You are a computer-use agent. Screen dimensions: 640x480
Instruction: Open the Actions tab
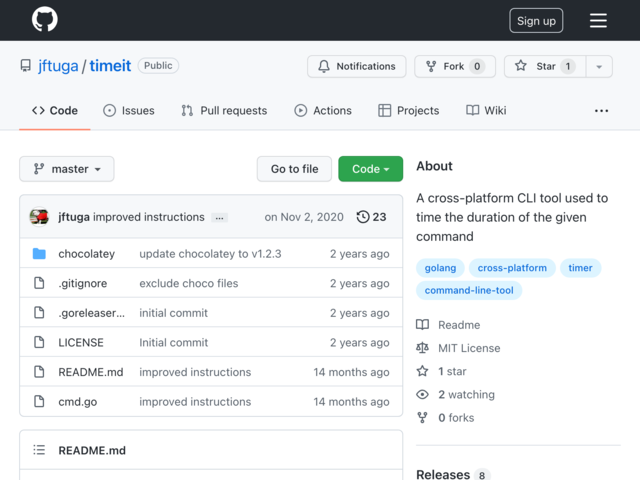[323, 111]
